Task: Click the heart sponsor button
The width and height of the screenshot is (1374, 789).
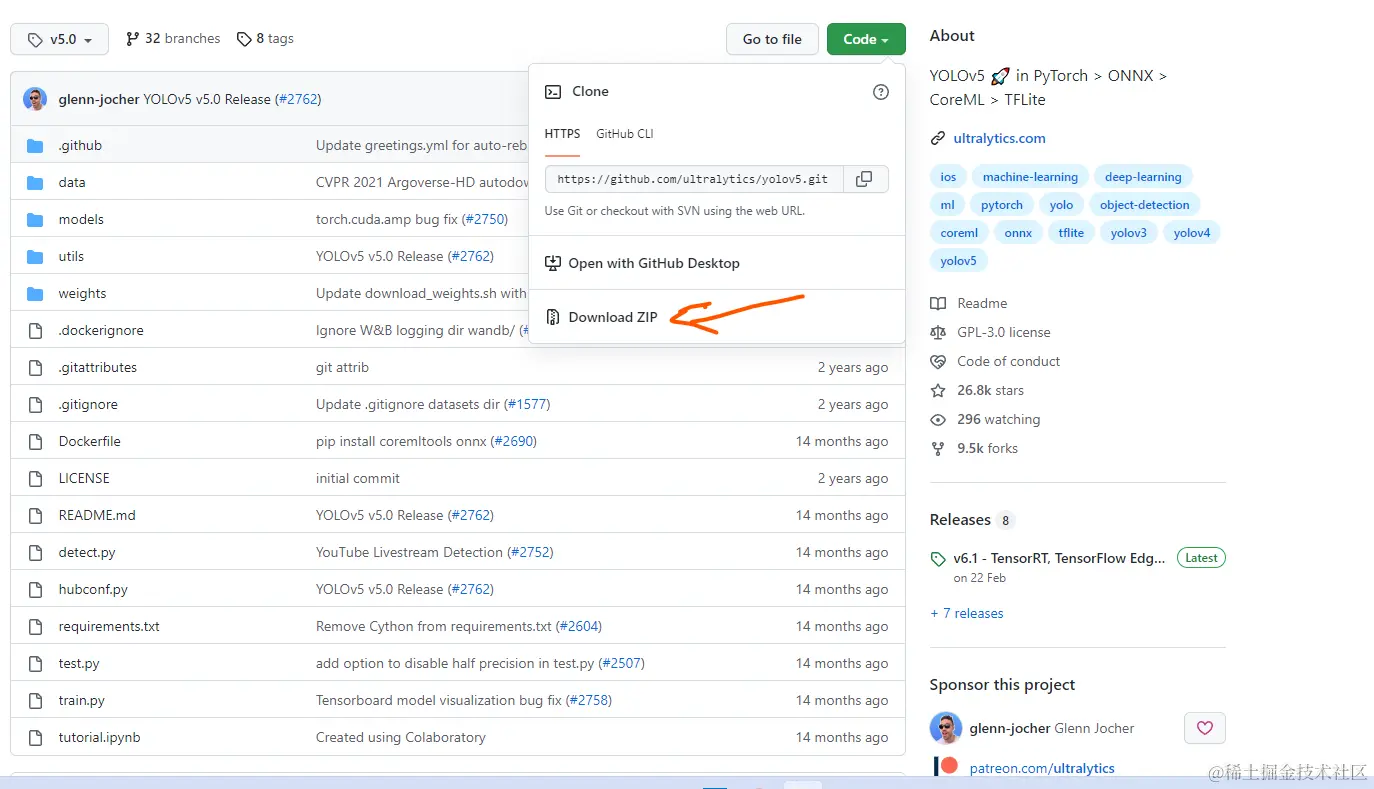Action: coord(1205,728)
